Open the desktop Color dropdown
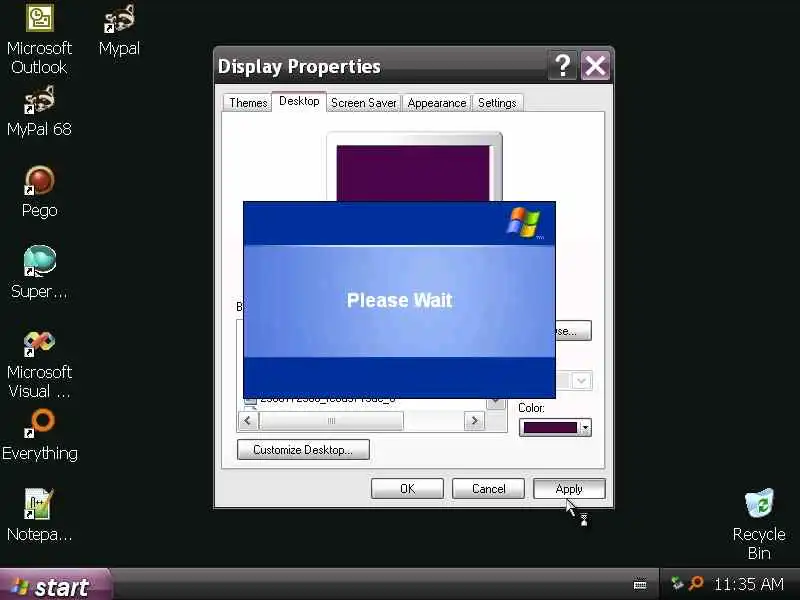The width and height of the screenshot is (800, 600). (586, 428)
